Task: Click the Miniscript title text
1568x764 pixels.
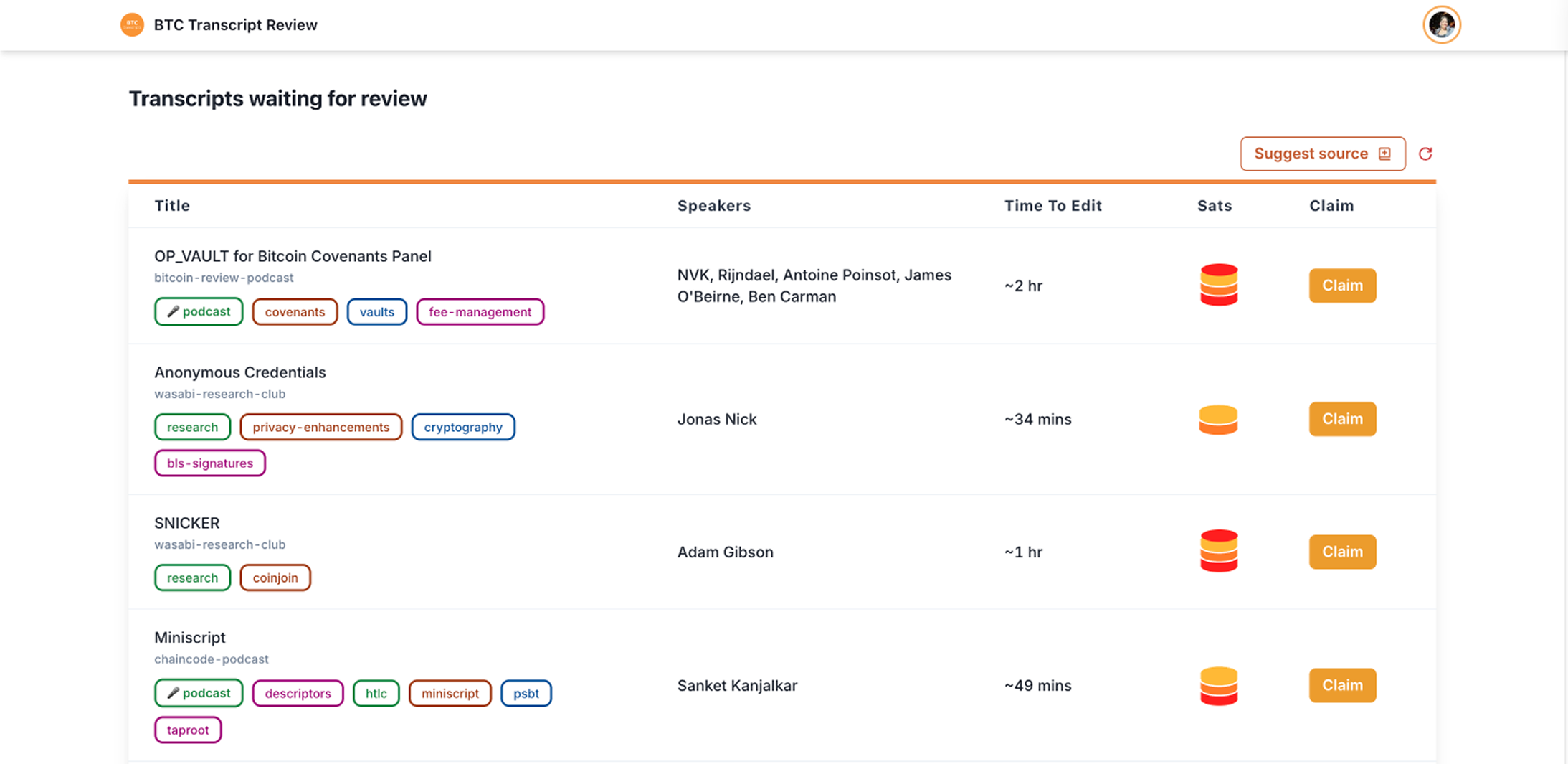Action: (189, 638)
